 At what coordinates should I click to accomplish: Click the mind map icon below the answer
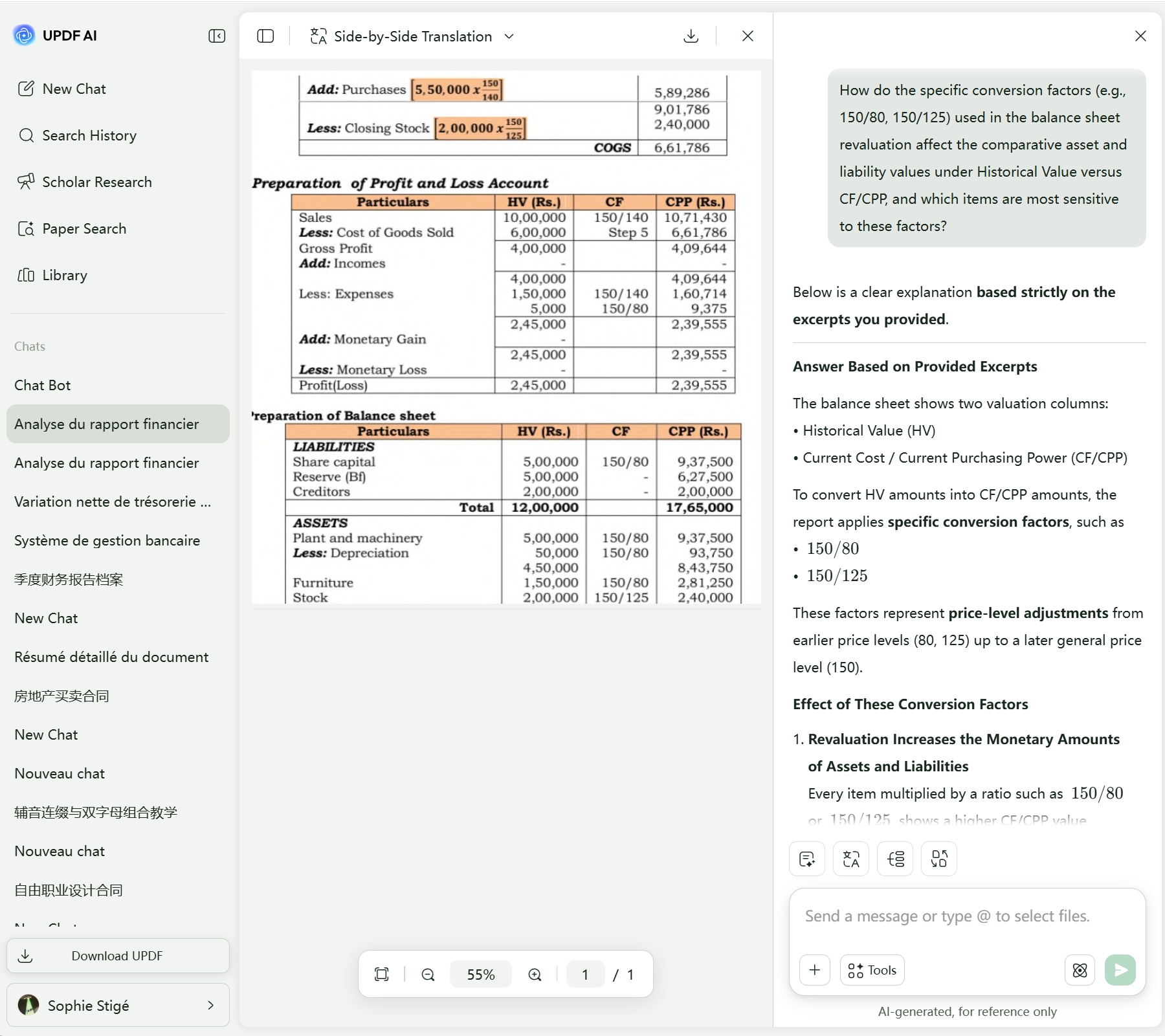point(895,859)
